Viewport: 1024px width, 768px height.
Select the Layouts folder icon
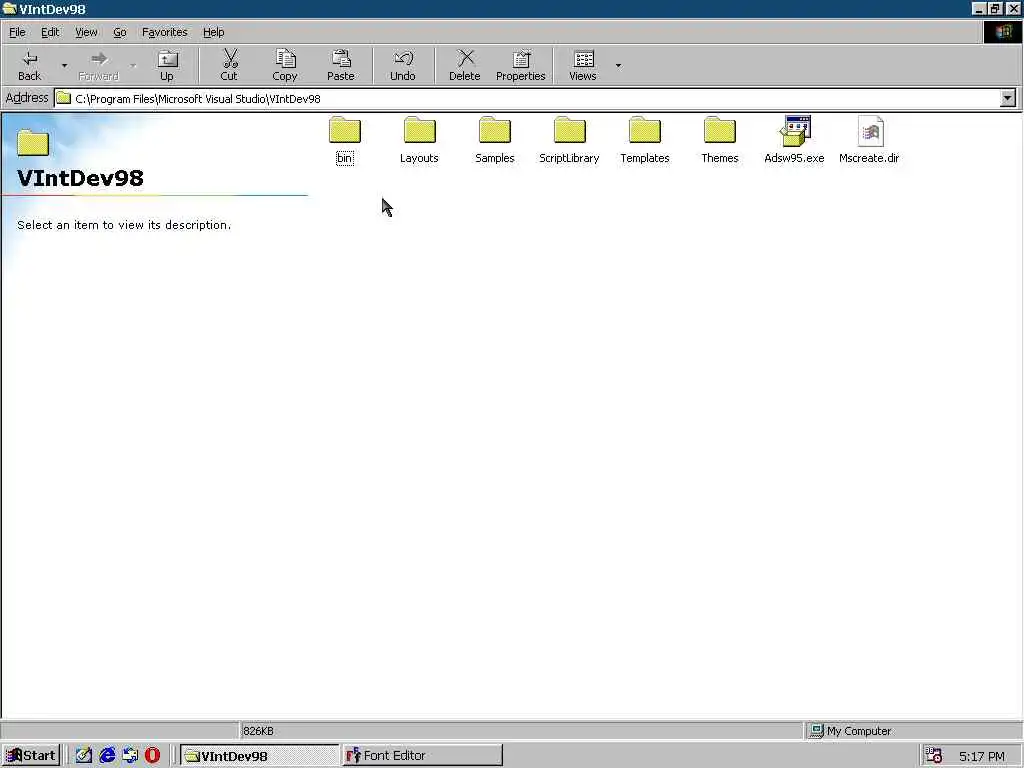pyautogui.click(x=419, y=131)
